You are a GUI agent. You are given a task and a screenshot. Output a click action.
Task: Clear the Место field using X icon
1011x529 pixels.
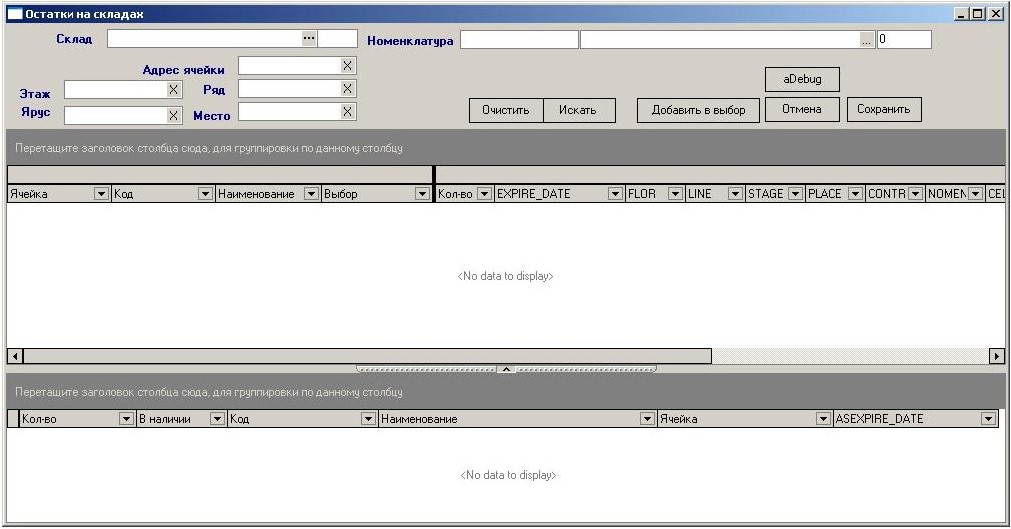tap(347, 112)
